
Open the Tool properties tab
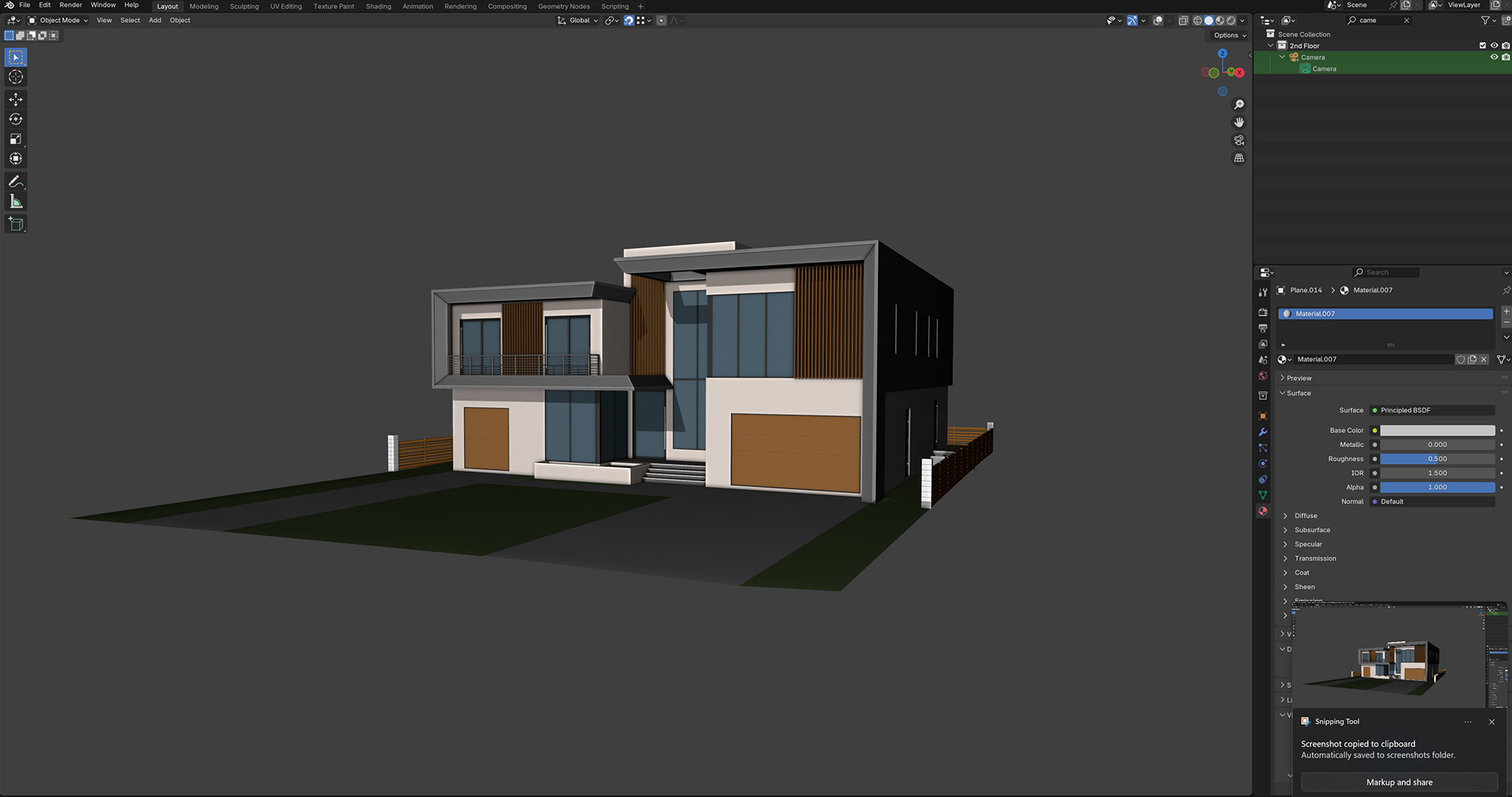[x=1263, y=292]
